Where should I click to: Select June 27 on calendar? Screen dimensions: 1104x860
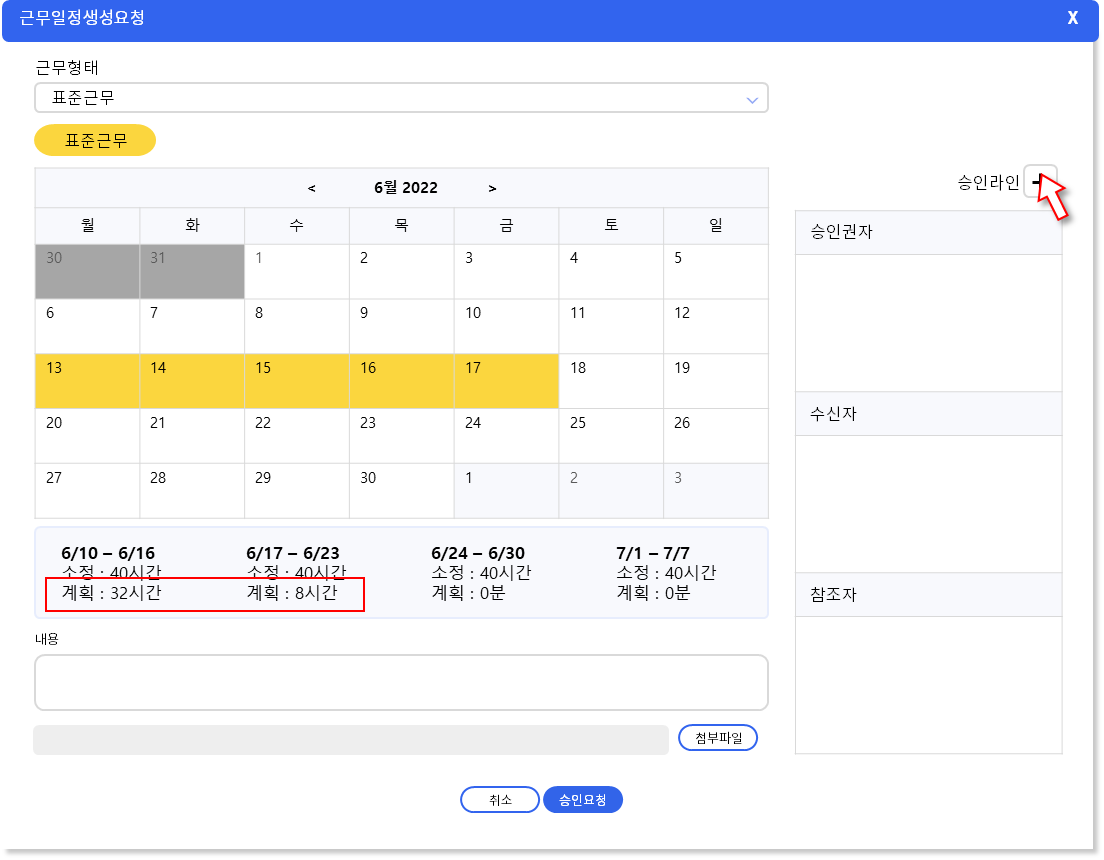[x=87, y=491]
